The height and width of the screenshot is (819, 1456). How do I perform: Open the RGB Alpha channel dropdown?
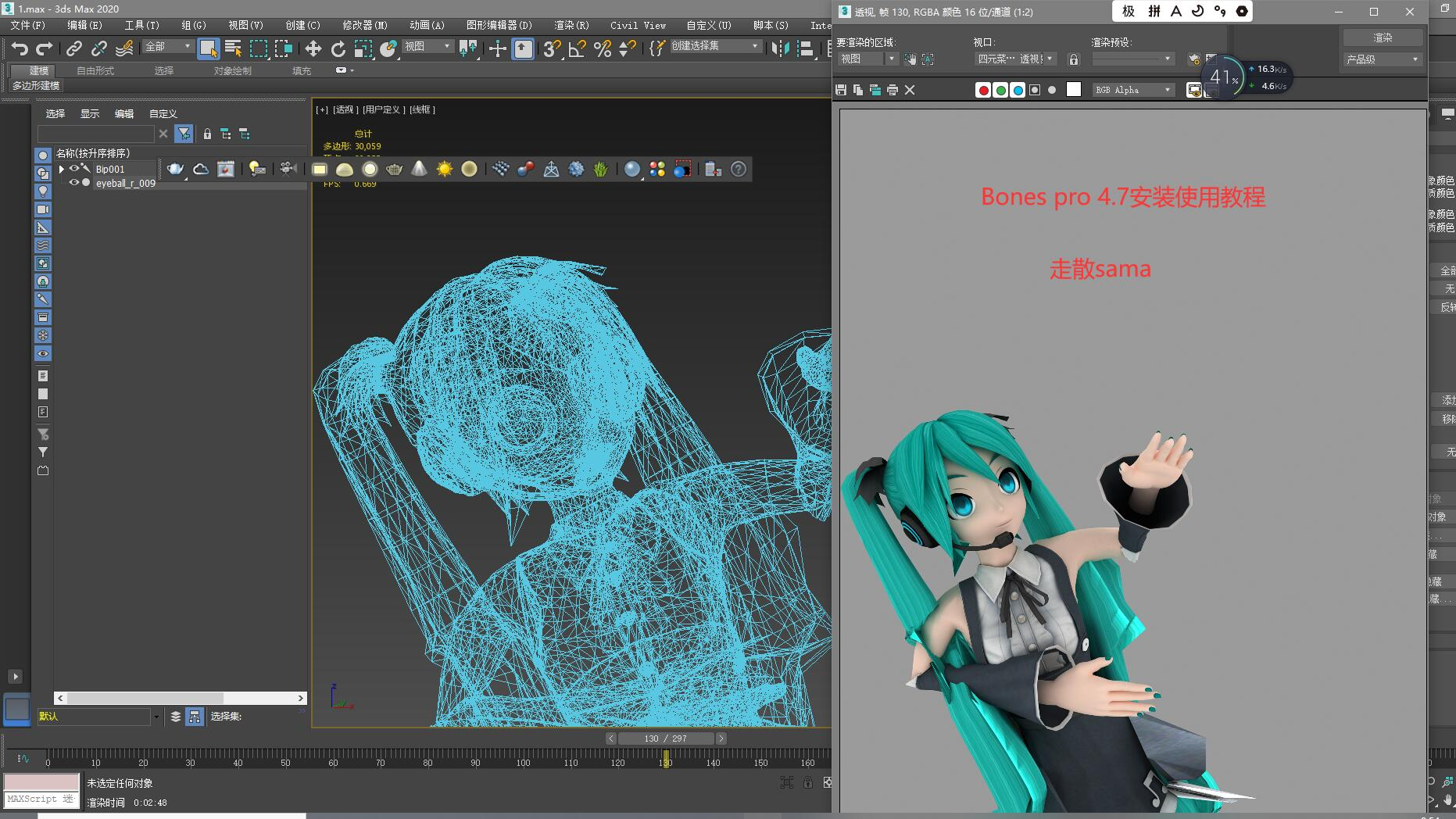click(x=1133, y=90)
